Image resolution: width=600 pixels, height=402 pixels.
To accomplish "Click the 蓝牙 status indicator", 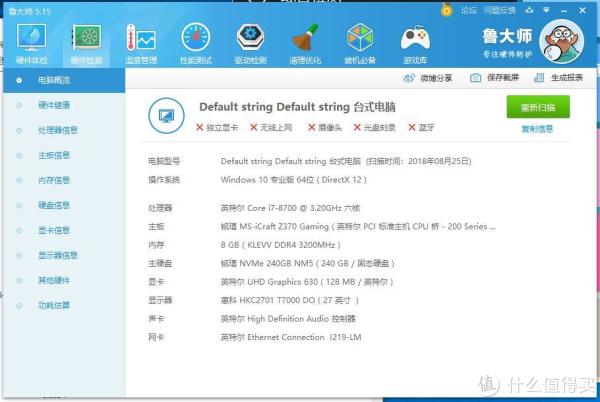I will click(421, 127).
